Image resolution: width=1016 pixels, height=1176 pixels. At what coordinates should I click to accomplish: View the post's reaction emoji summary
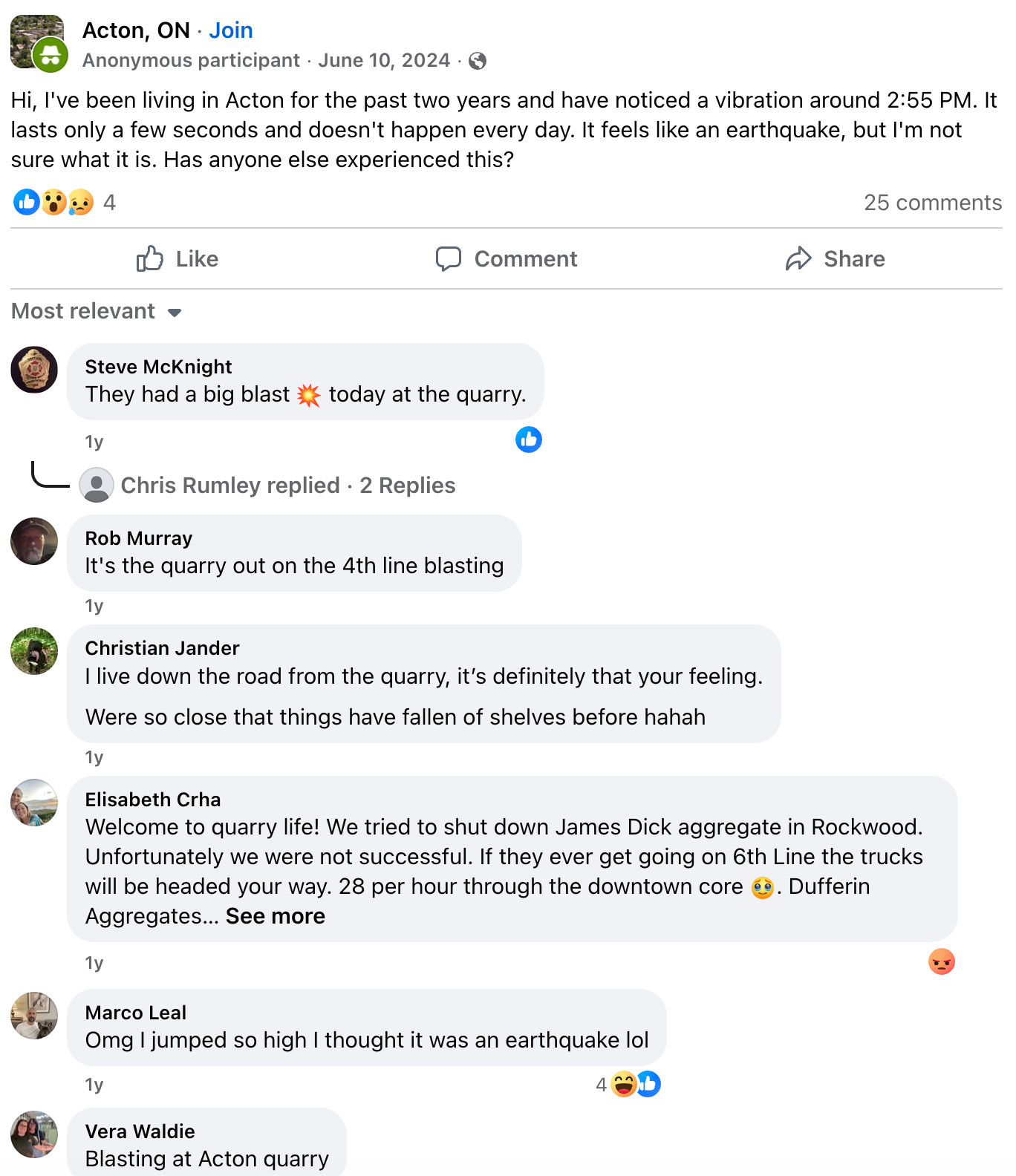tap(53, 202)
